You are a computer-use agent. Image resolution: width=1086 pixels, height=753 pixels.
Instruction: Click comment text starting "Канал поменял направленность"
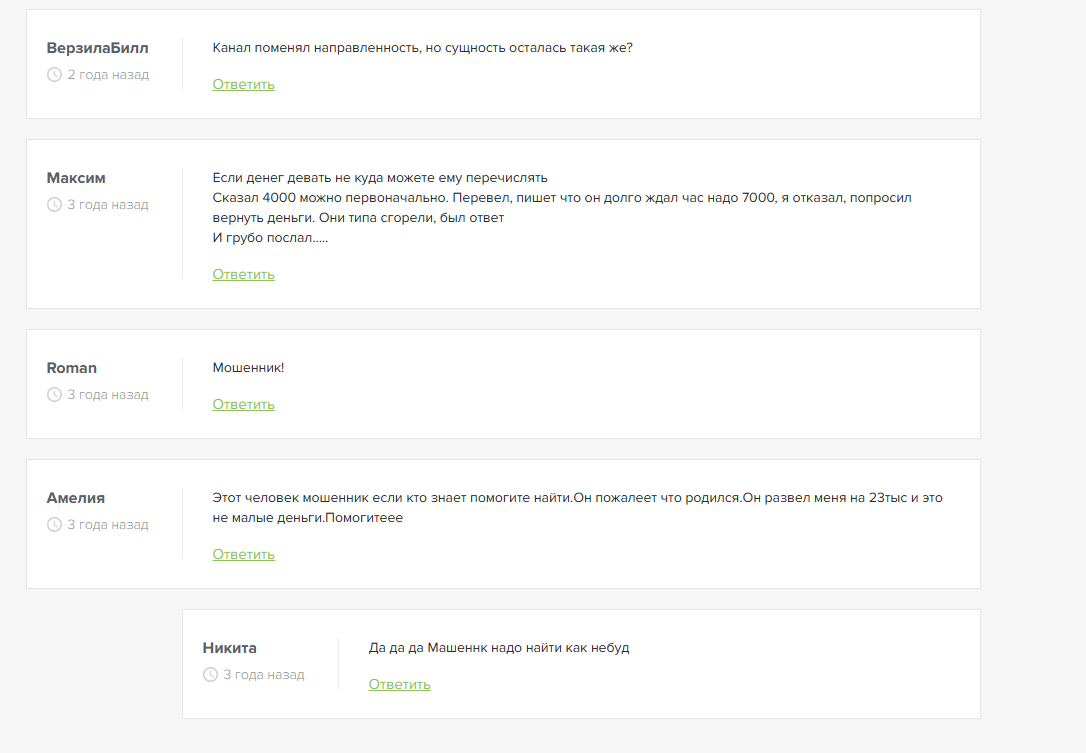point(422,48)
